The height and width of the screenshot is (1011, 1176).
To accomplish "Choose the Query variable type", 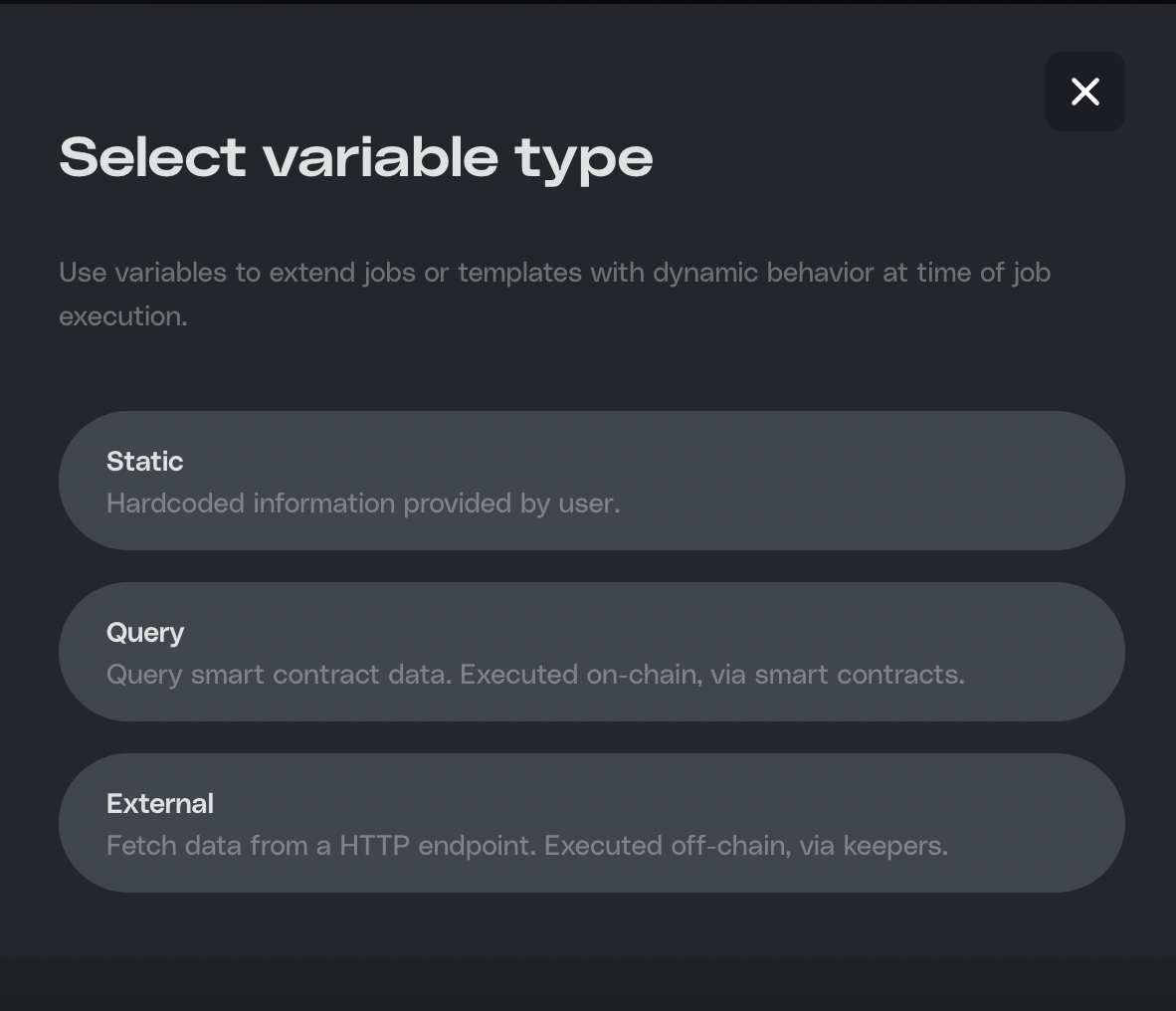I will [x=591, y=652].
